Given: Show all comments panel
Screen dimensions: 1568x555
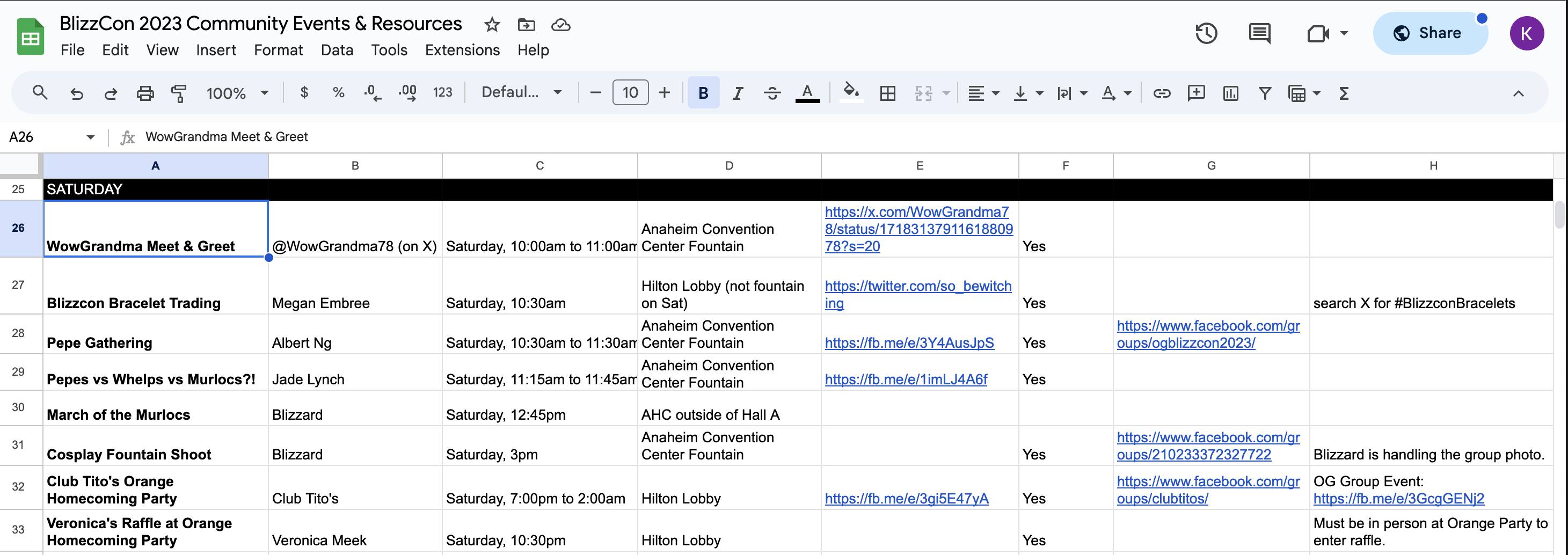Looking at the screenshot, I should click(x=1259, y=33).
